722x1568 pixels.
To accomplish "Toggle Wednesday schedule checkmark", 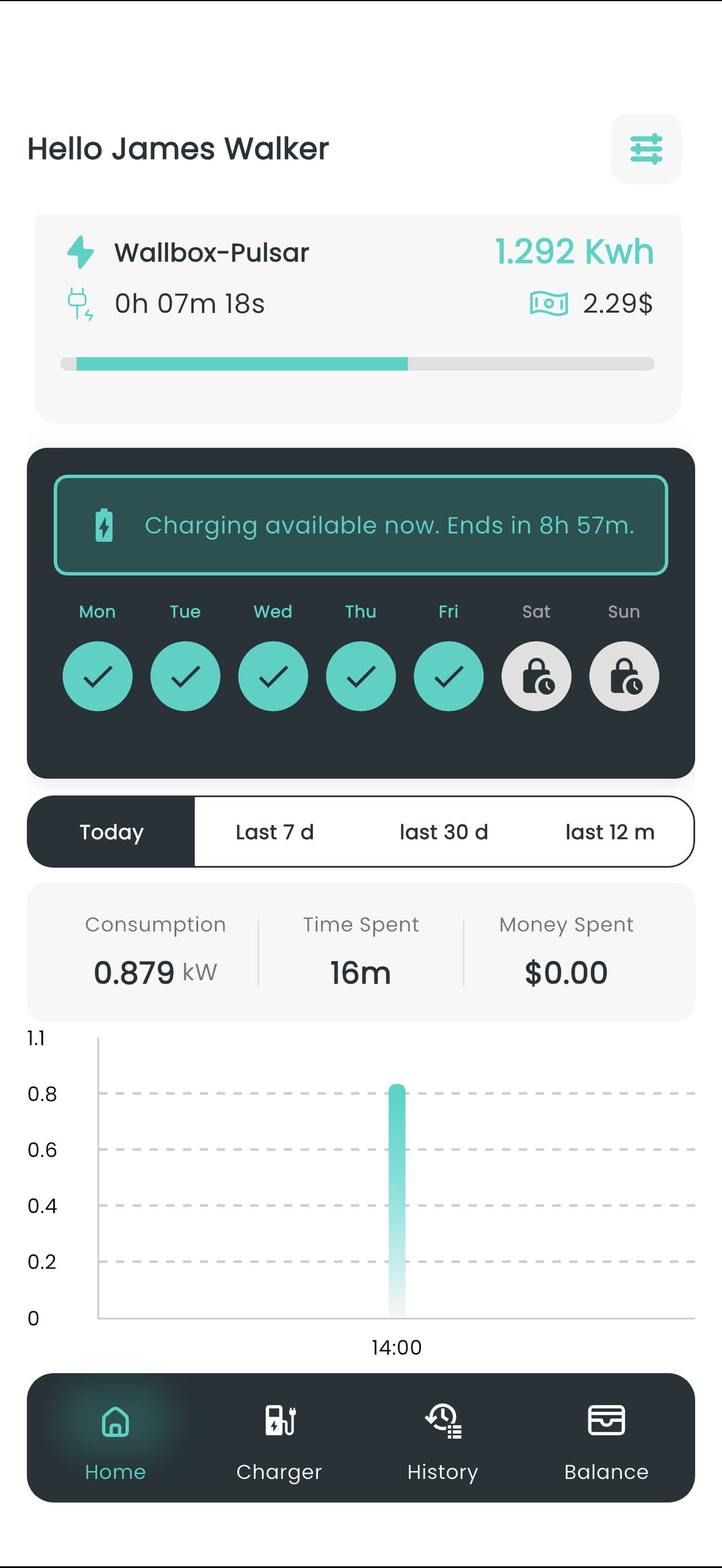I will point(273,676).
